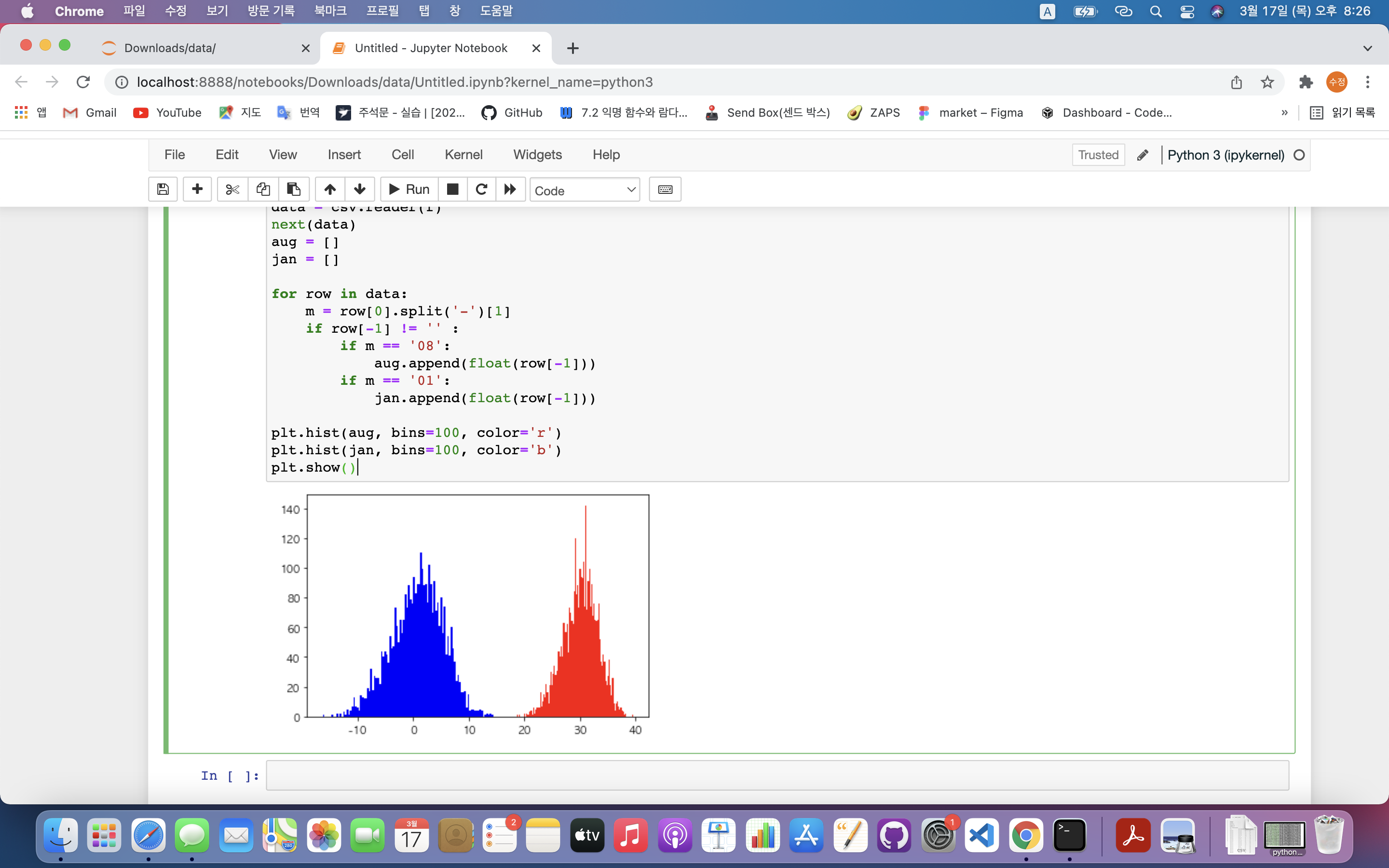Open the Code cell type dropdown
This screenshot has height=868, width=1389.
tap(585, 190)
